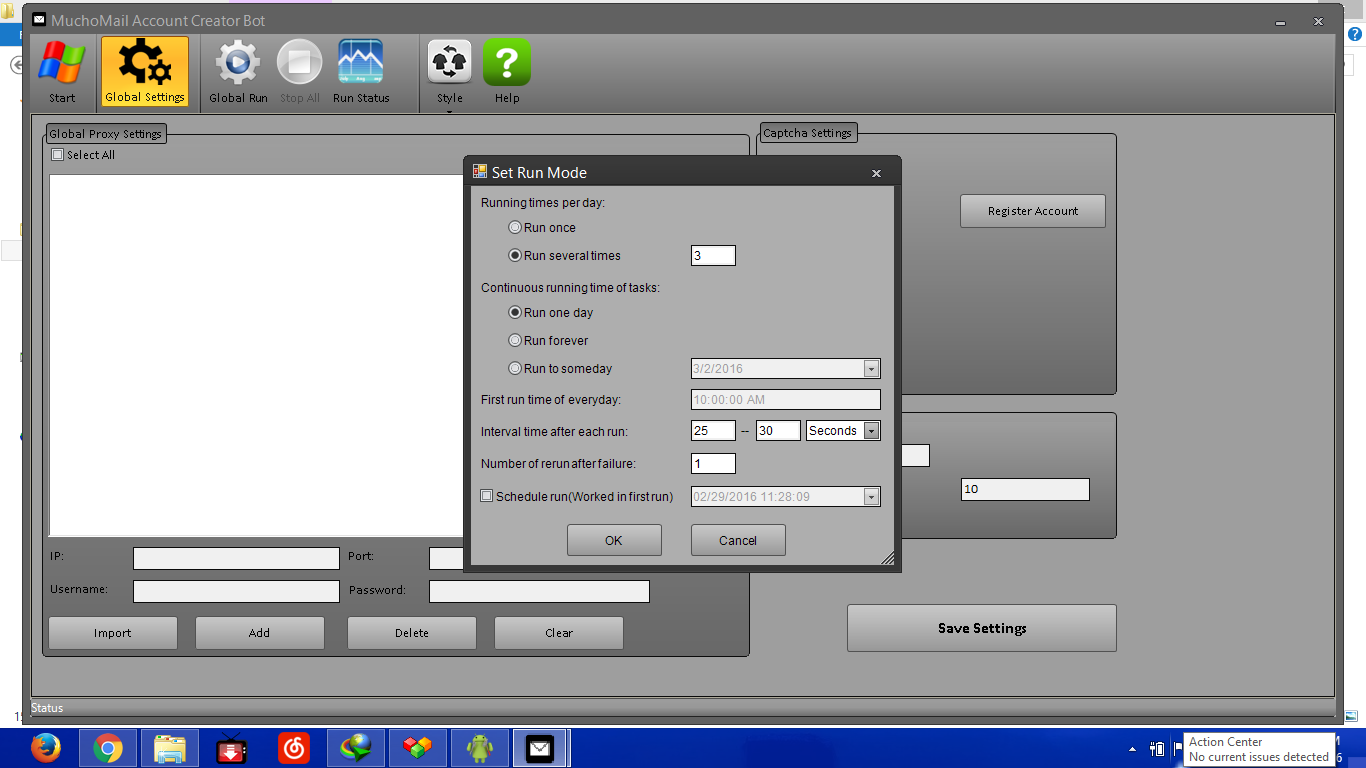1366x768 pixels.
Task: Choose the Run forever option
Action: click(x=515, y=341)
